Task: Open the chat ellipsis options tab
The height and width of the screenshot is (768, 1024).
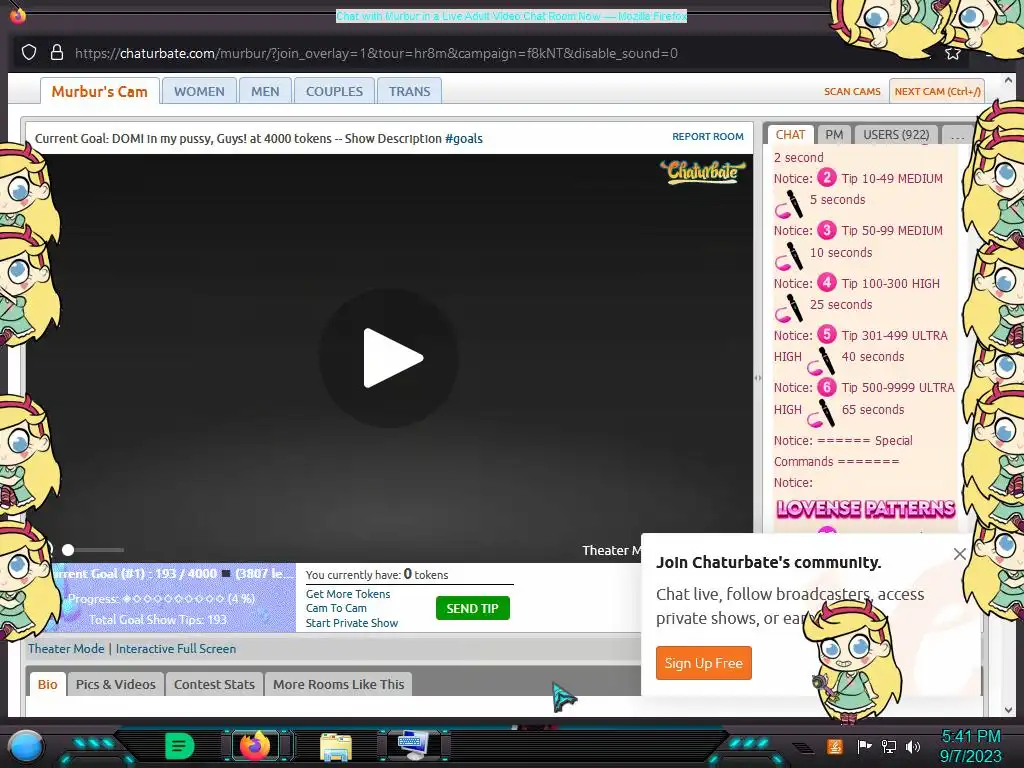Action: coord(957,135)
